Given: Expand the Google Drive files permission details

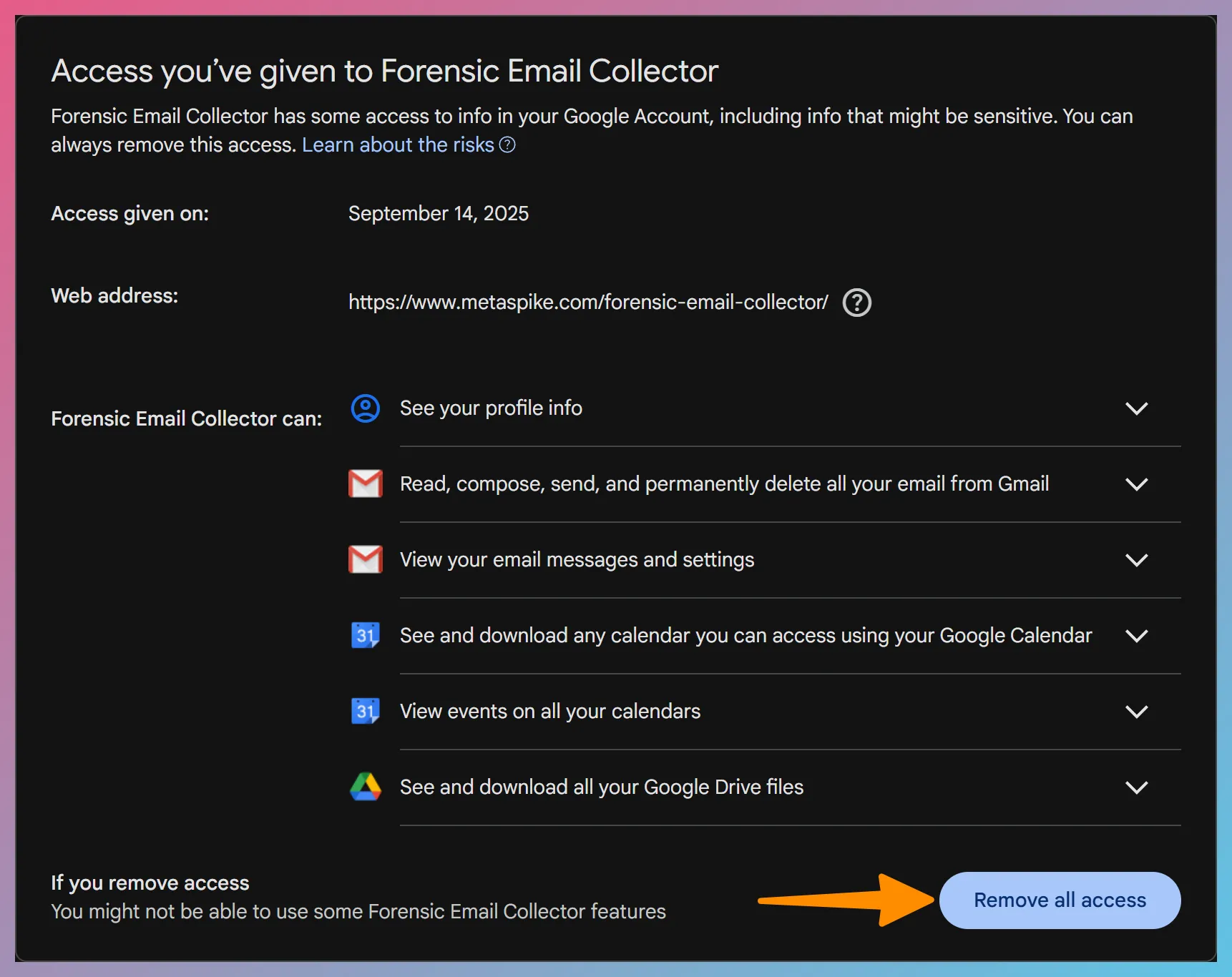Looking at the screenshot, I should pos(1137,787).
